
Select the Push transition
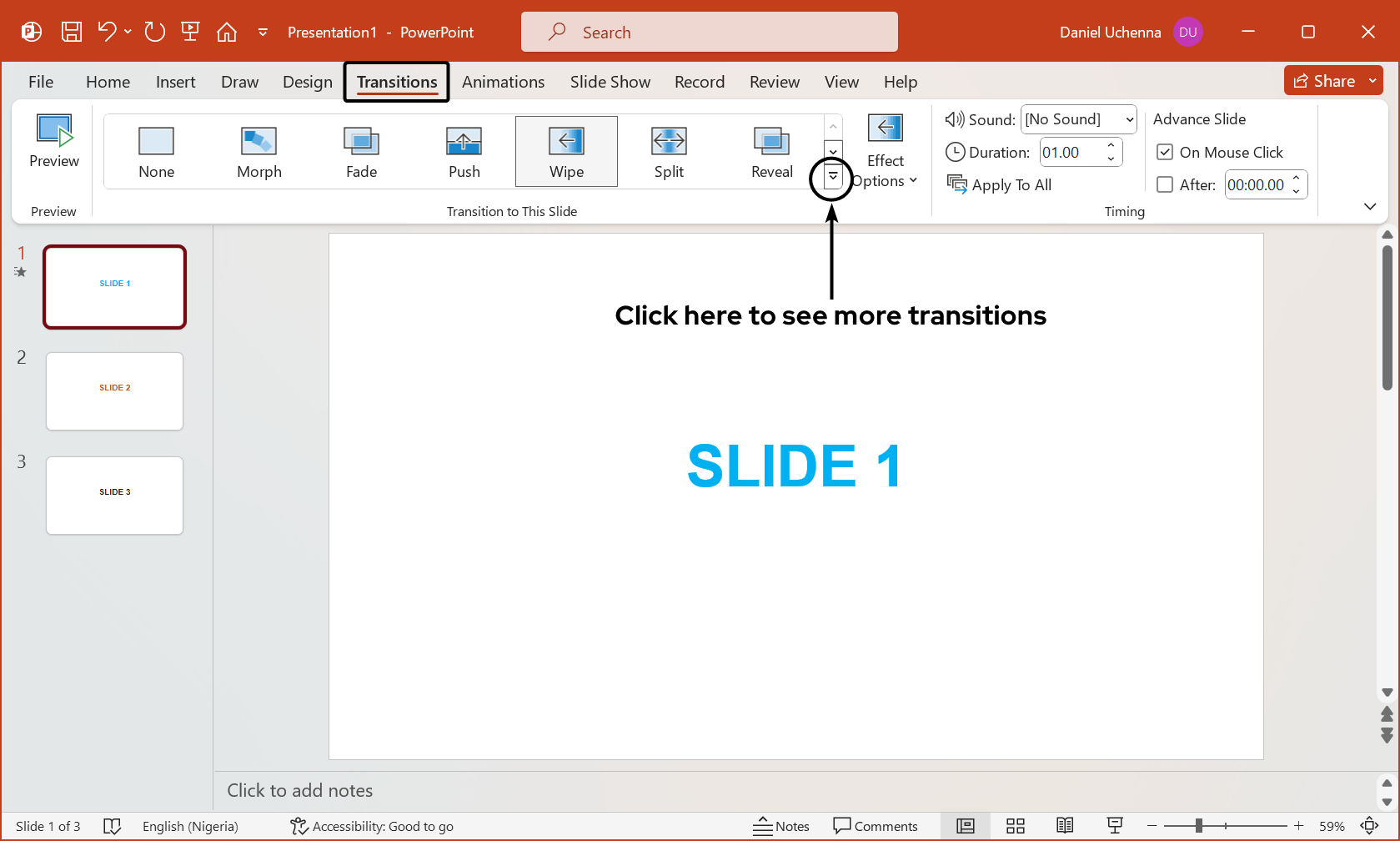464,151
